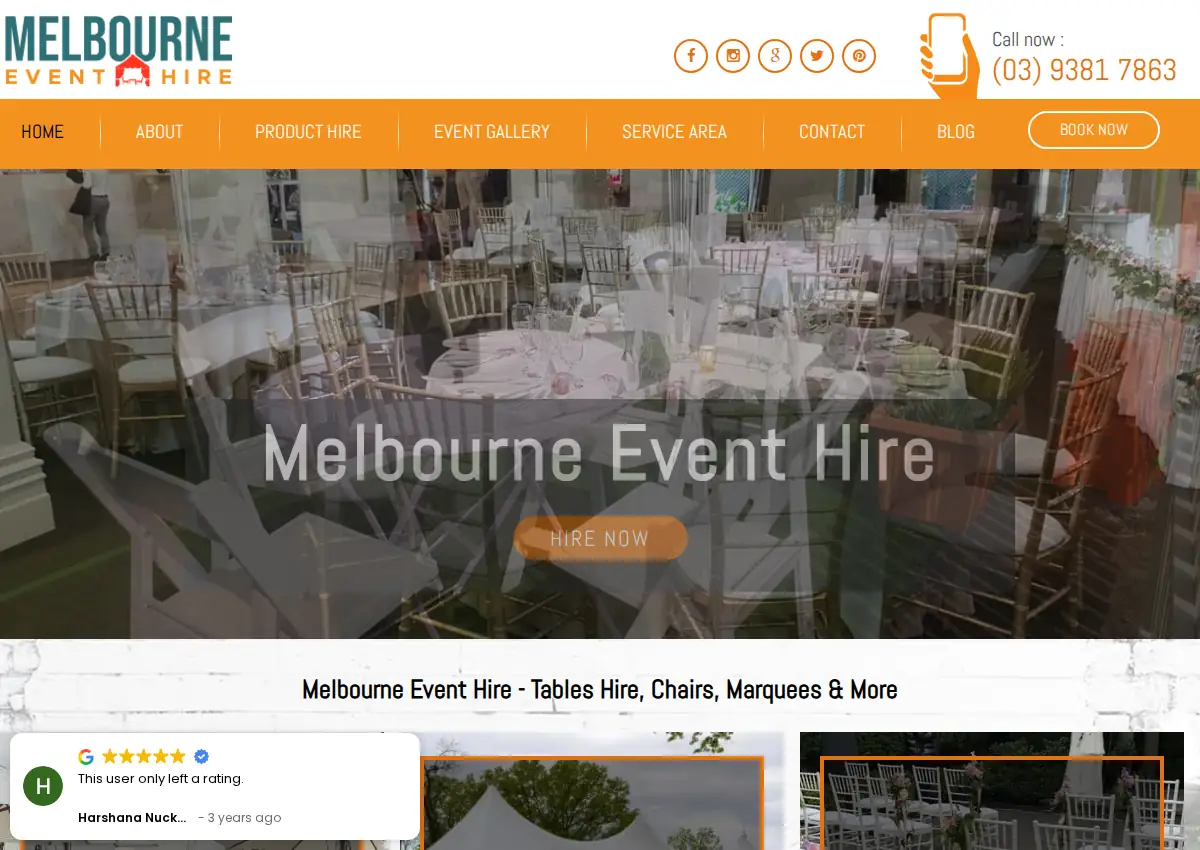The image size is (1200, 850).
Task: Click the BOOK NOW button
Action: coord(1094,130)
